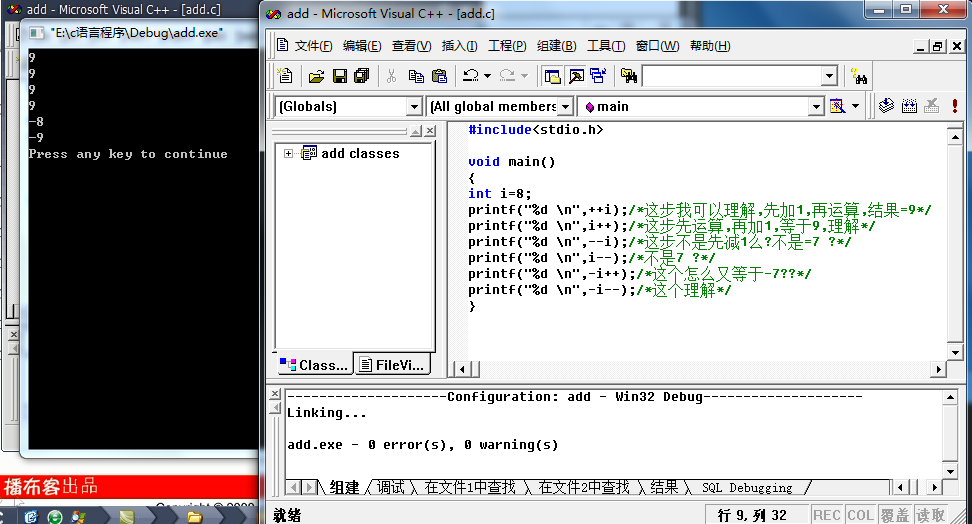The image size is (972, 524).
Task: Click in the Find text input field
Action: (x=733, y=76)
